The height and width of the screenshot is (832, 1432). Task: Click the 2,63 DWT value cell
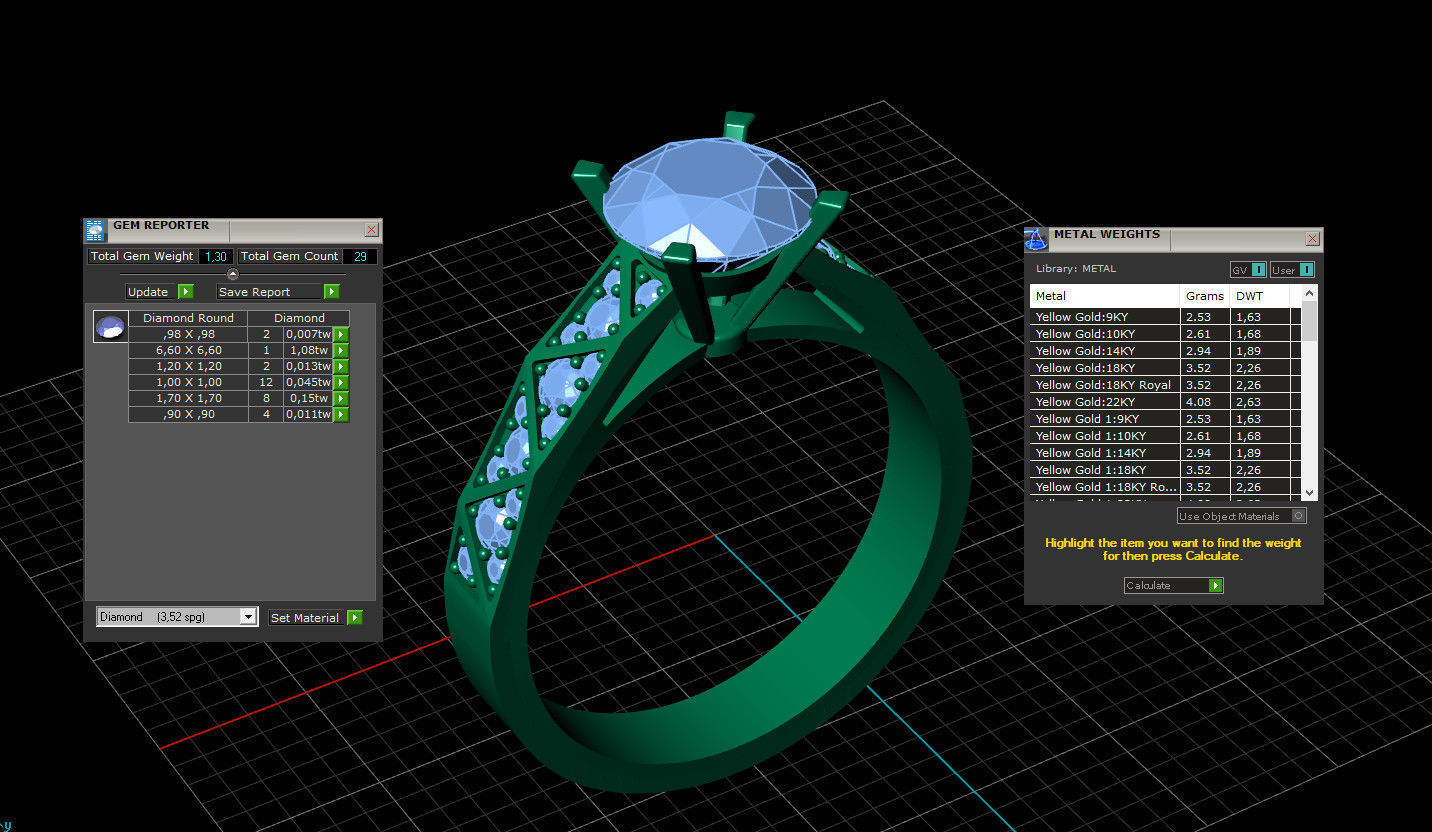point(1260,402)
